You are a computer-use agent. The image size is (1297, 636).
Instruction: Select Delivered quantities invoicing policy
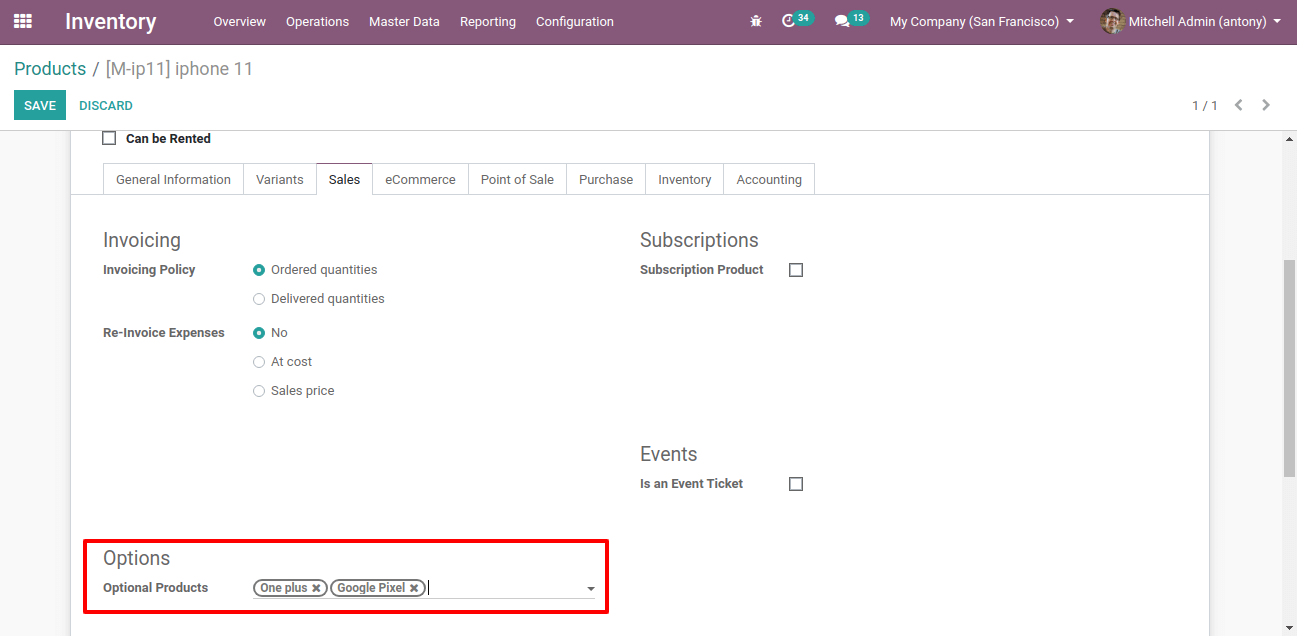point(259,299)
